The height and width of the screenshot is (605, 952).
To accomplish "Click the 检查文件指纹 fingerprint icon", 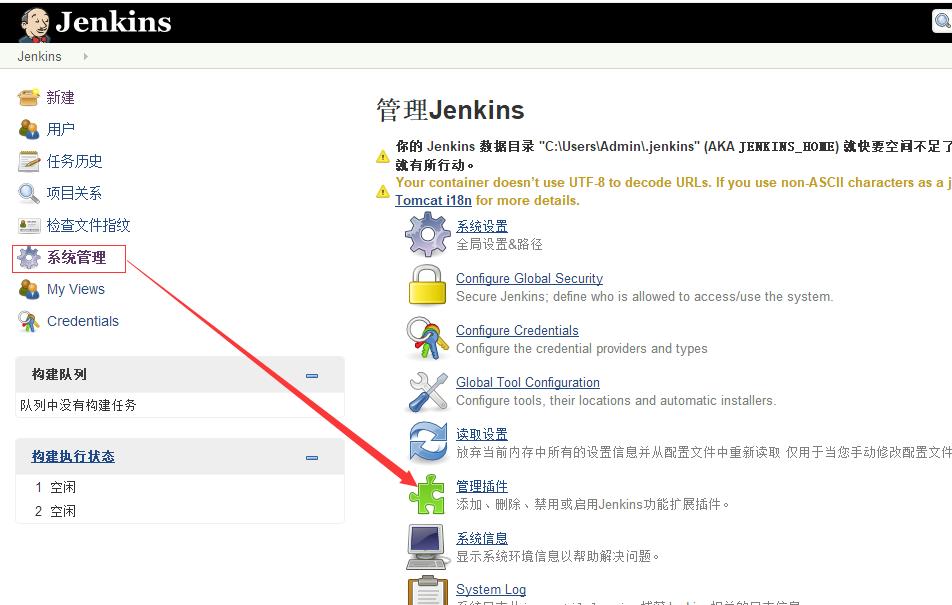I will pyautogui.click(x=29, y=225).
